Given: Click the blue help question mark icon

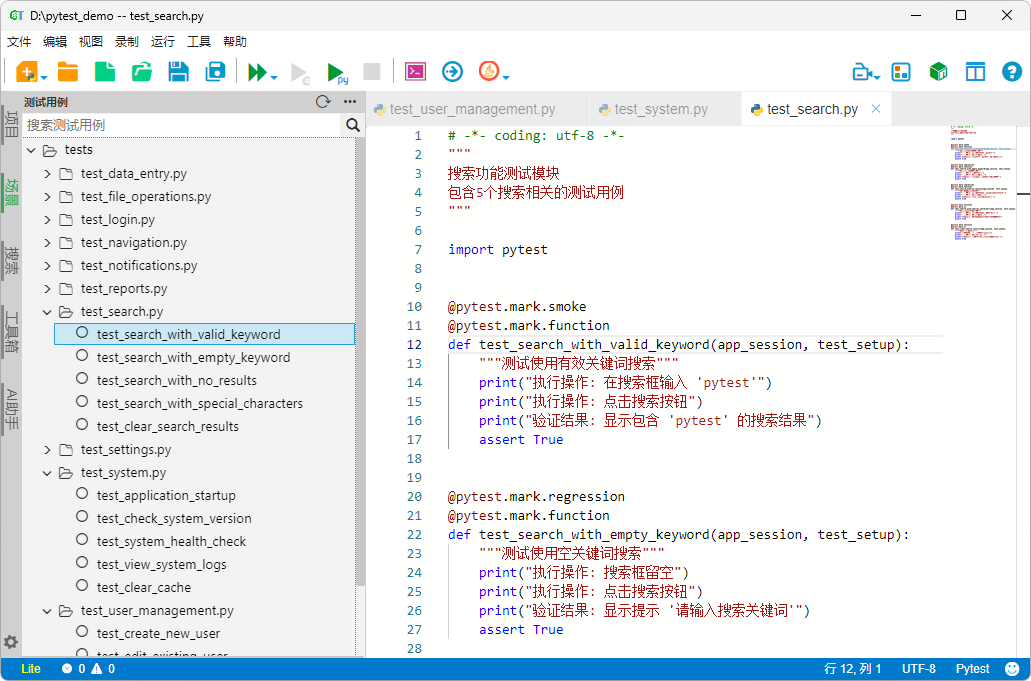Looking at the screenshot, I should click(x=1011, y=71).
